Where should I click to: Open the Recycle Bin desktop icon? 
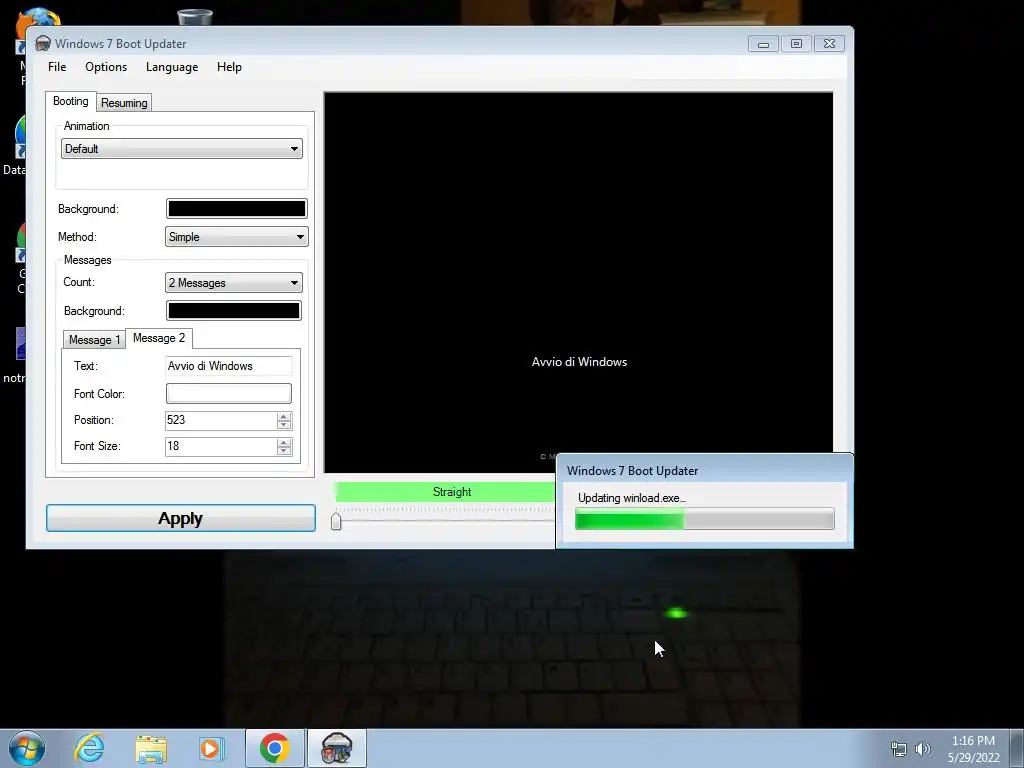pos(195,17)
